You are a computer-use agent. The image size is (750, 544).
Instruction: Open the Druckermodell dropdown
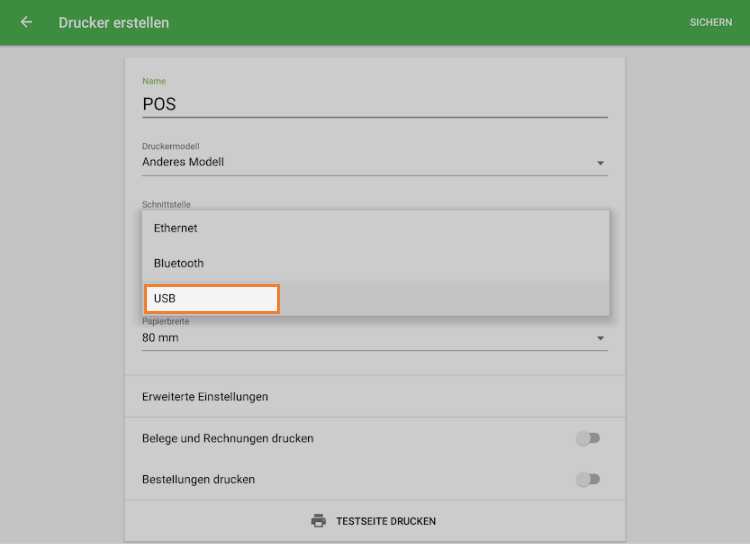375,162
